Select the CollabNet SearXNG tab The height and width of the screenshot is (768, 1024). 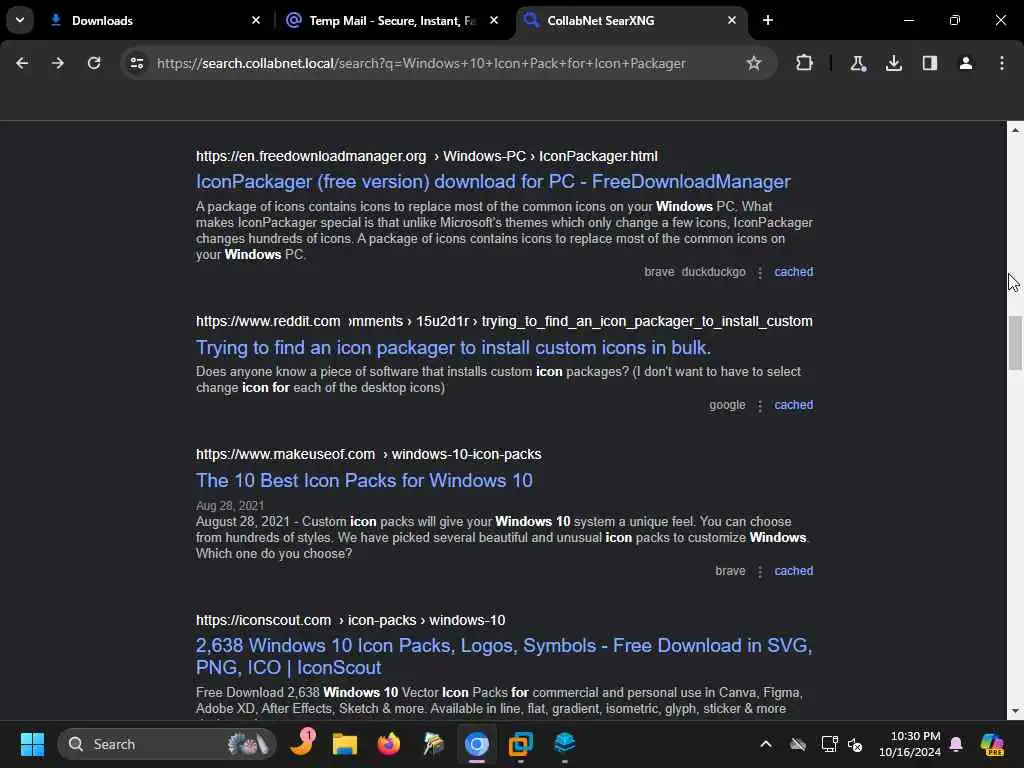pos(631,20)
